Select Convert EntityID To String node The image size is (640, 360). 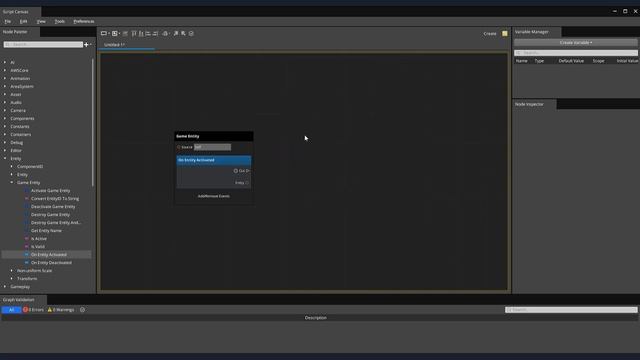55,198
